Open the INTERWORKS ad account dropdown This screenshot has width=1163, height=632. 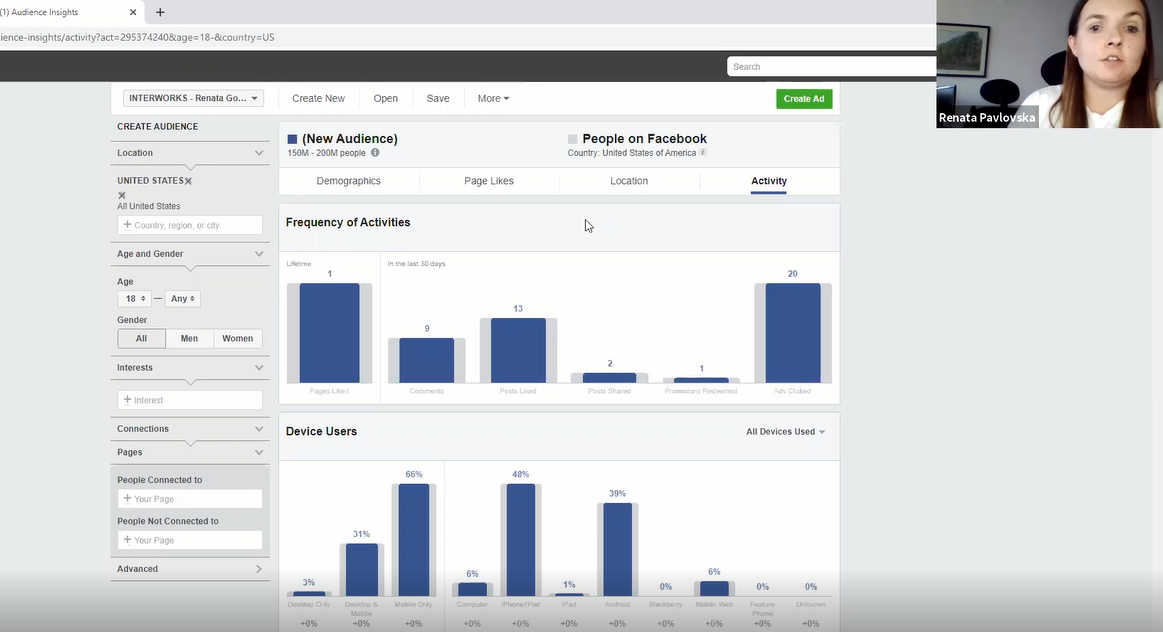[x=193, y=98]
